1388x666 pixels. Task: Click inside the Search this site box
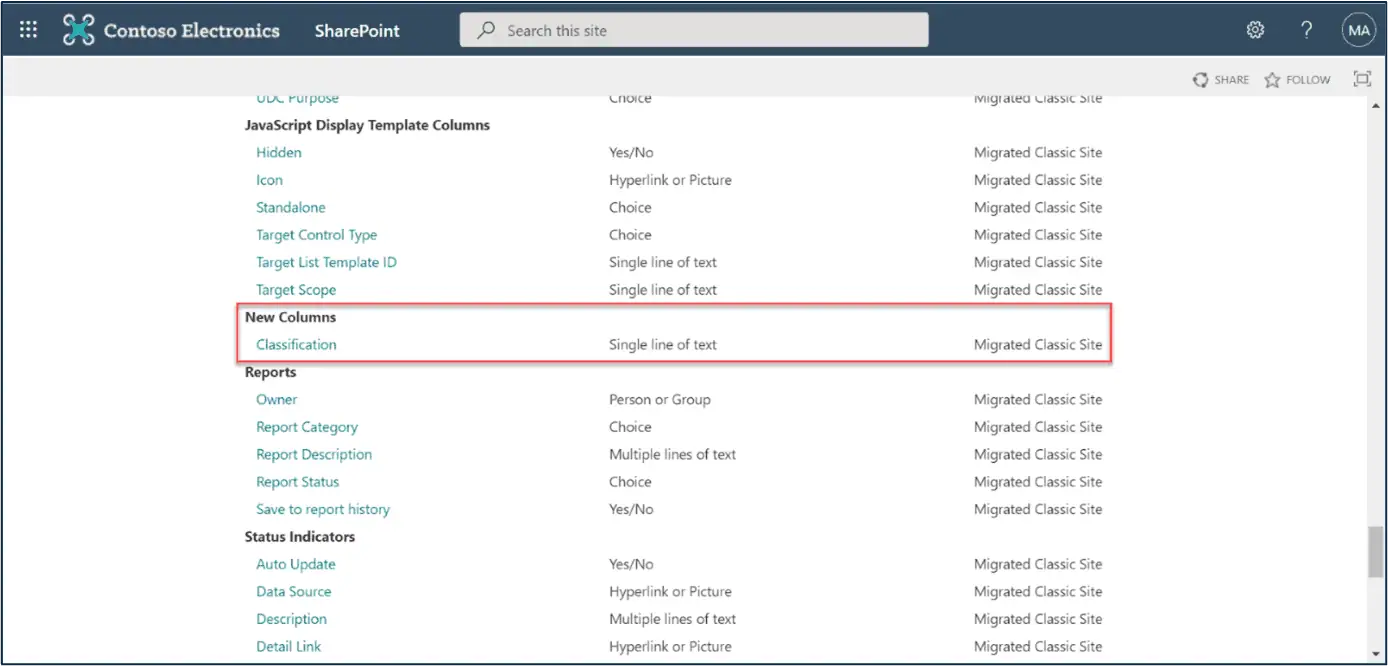[694, 30]
